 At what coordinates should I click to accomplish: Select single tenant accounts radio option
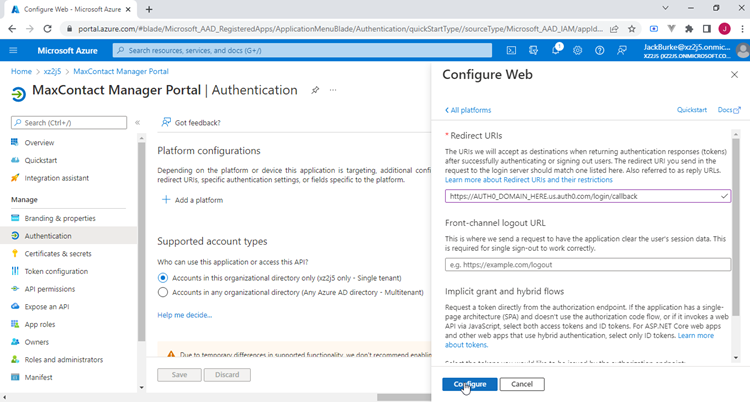point(163,278)
